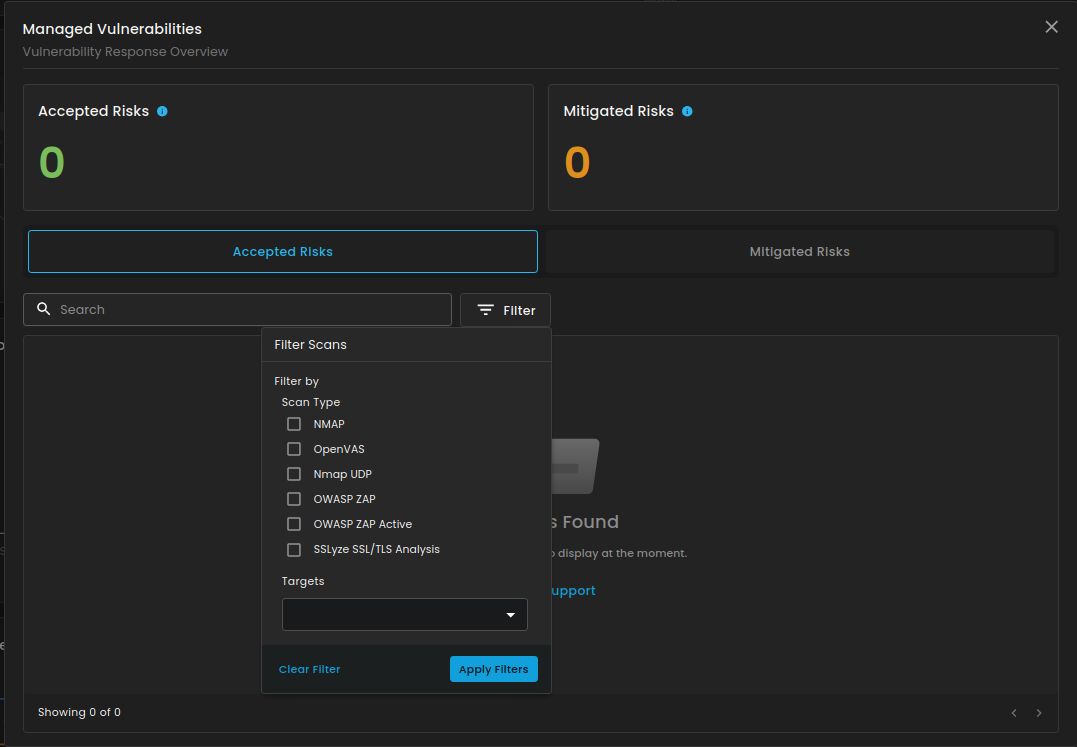Switch to the Mitigated Risks tab

click(x=800, y=252)
